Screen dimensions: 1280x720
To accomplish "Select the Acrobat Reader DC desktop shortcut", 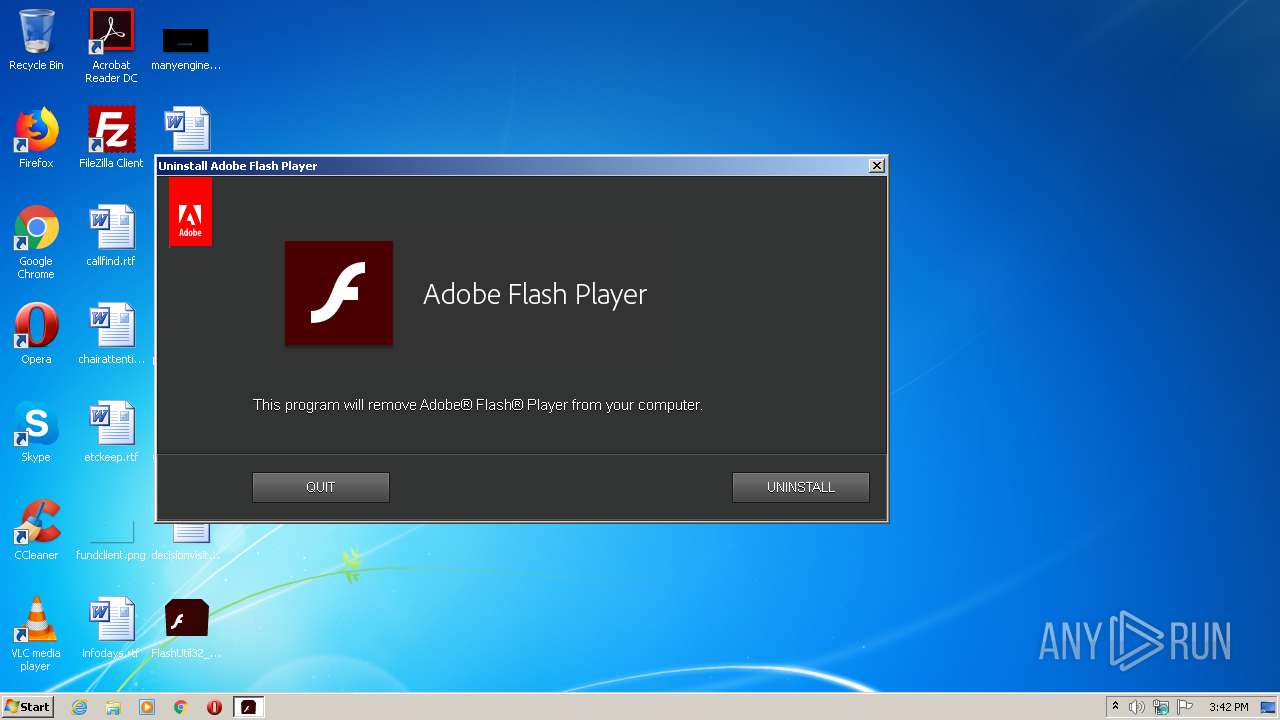I will pyautogui.click(x=111, y=46).
